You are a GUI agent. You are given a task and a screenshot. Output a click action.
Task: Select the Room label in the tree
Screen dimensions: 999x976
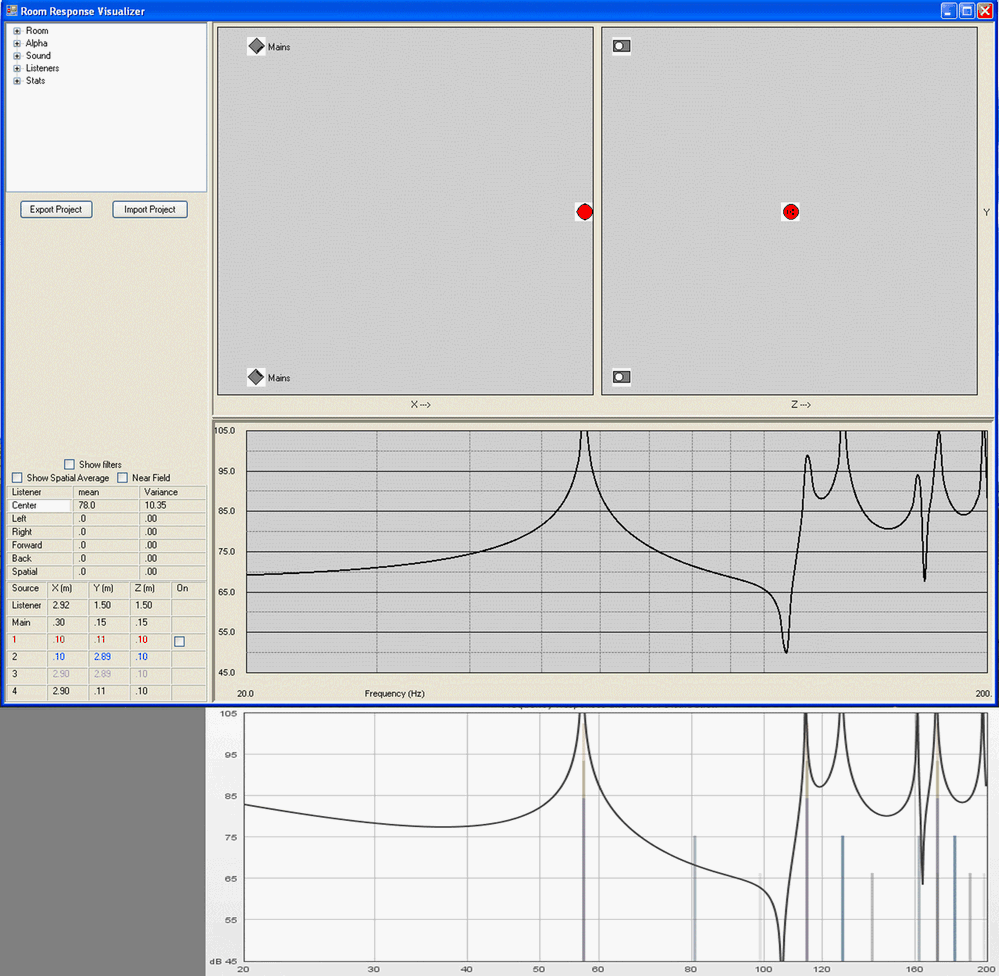point(37,31)
